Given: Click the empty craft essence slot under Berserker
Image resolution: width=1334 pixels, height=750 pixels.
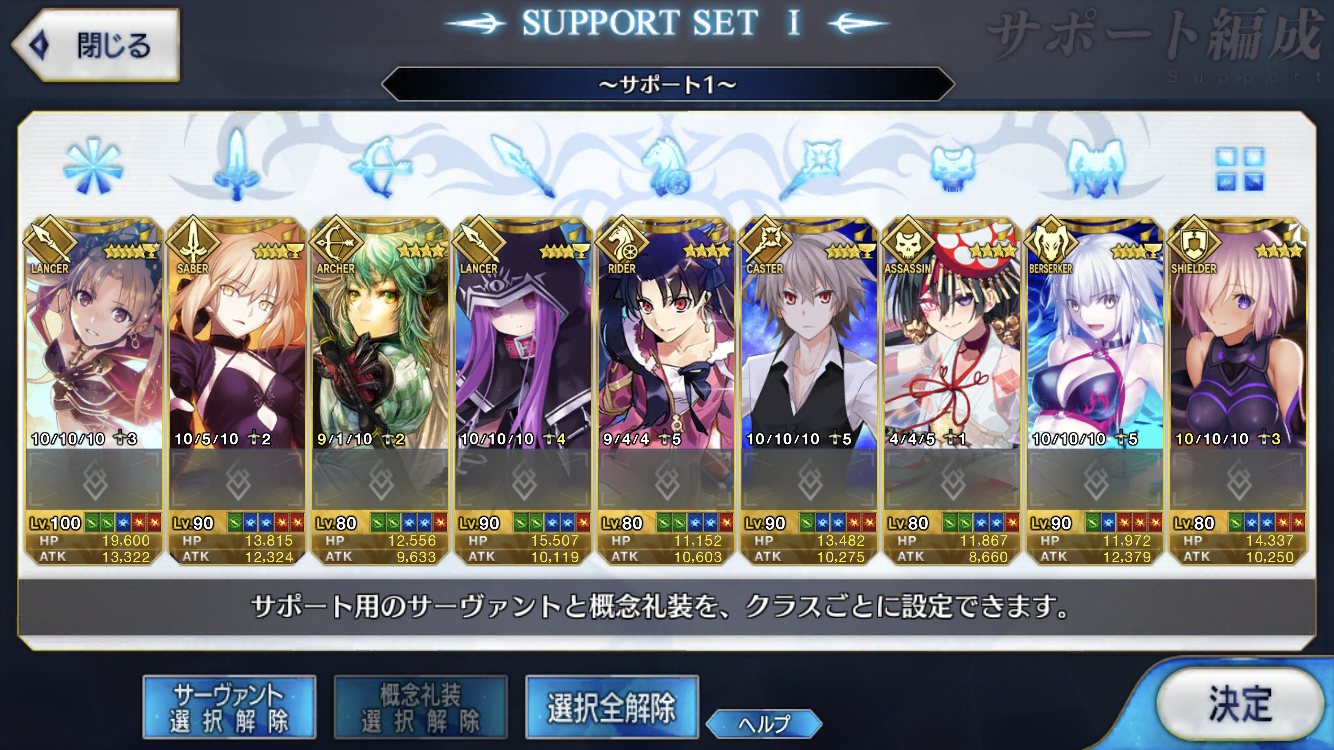Looking at the screenshot, I should tap(1096, 481).
